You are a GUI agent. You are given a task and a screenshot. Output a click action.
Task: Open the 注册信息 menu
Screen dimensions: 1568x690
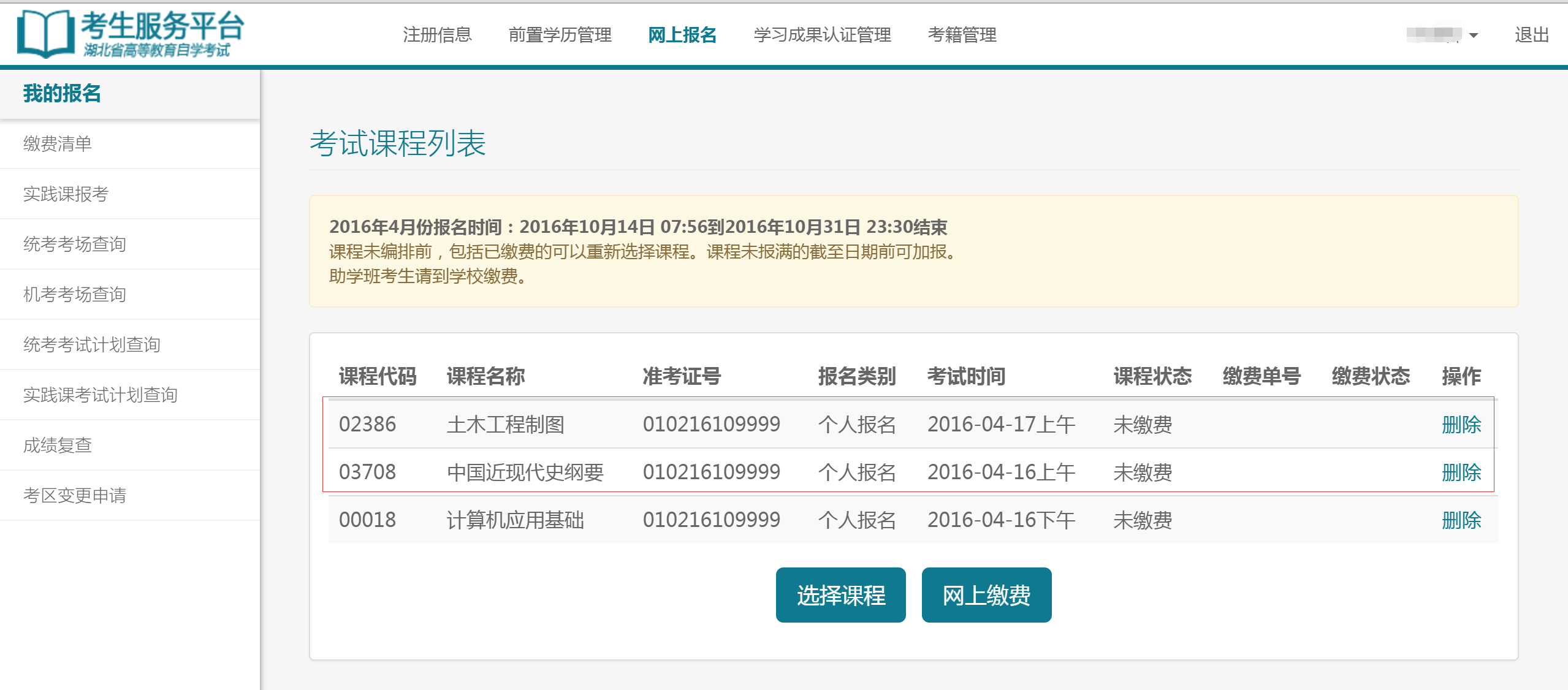437,35
